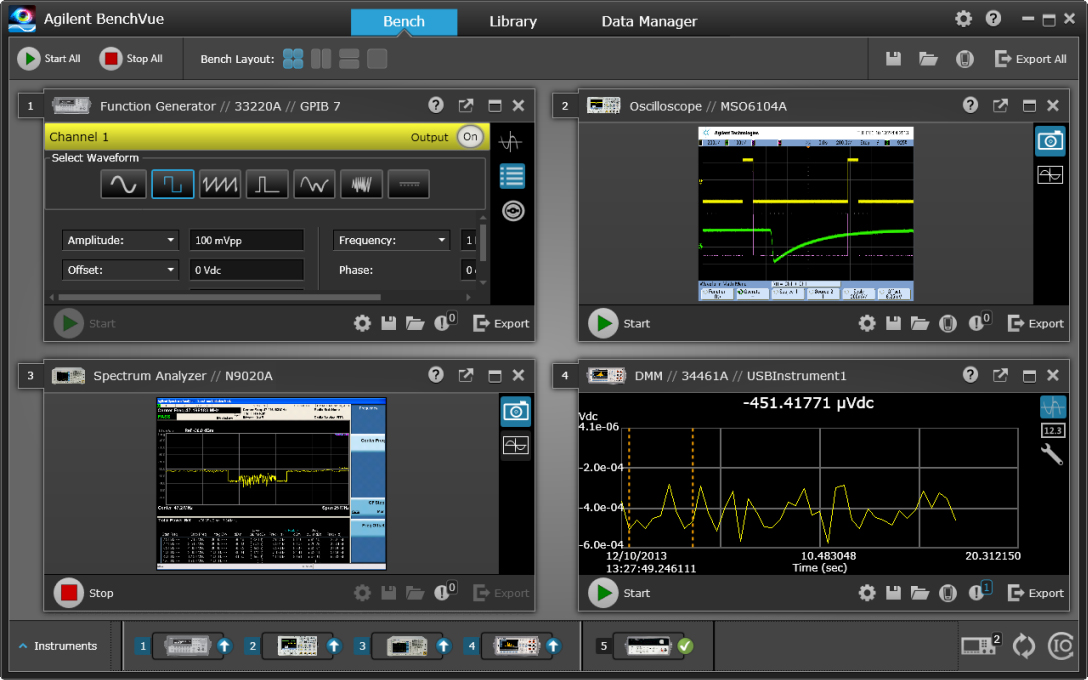This screenshot has width=1088, height=680.
Task: Switch to the Data Manager tab
Action: coord(649,22)
